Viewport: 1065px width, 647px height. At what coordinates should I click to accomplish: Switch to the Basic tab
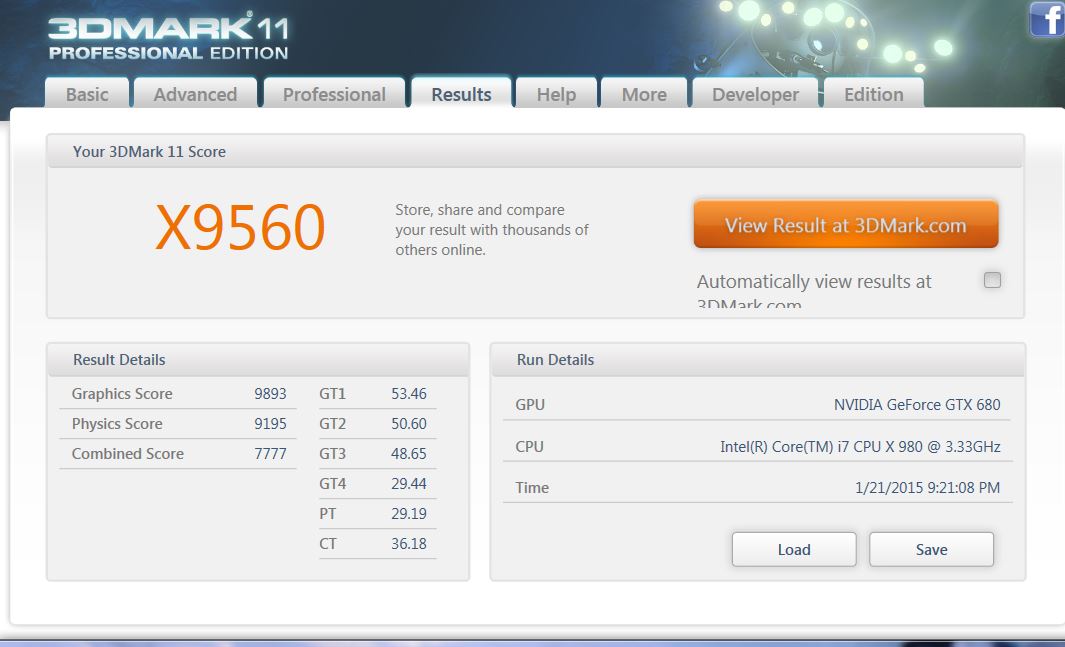coord(87,94)
